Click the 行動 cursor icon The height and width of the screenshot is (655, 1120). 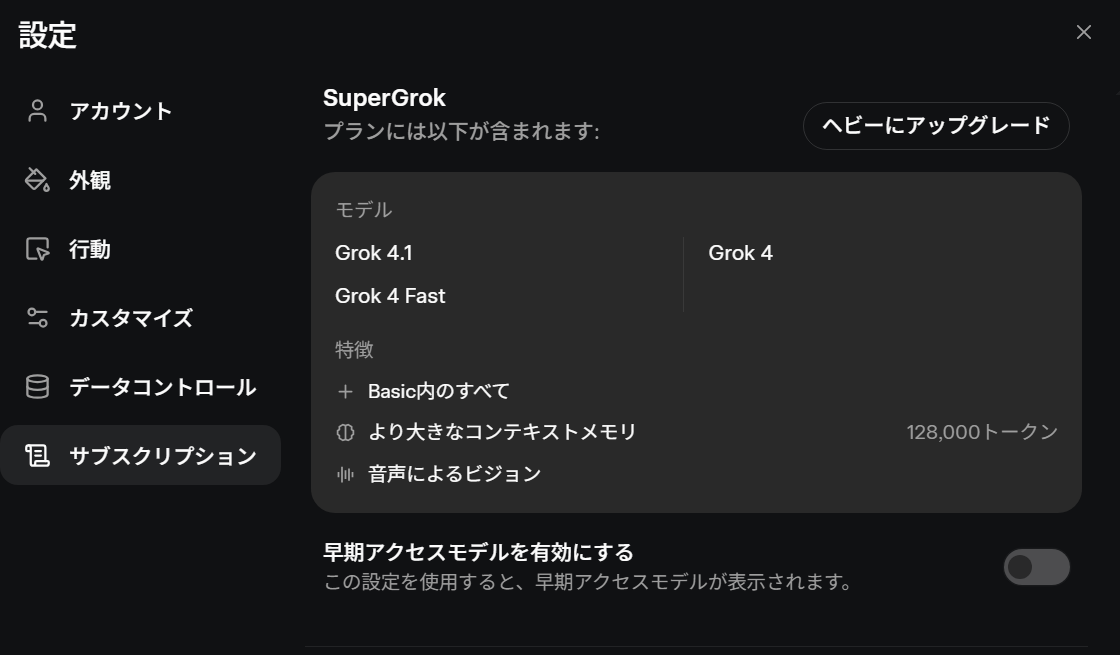click(37, 249)
